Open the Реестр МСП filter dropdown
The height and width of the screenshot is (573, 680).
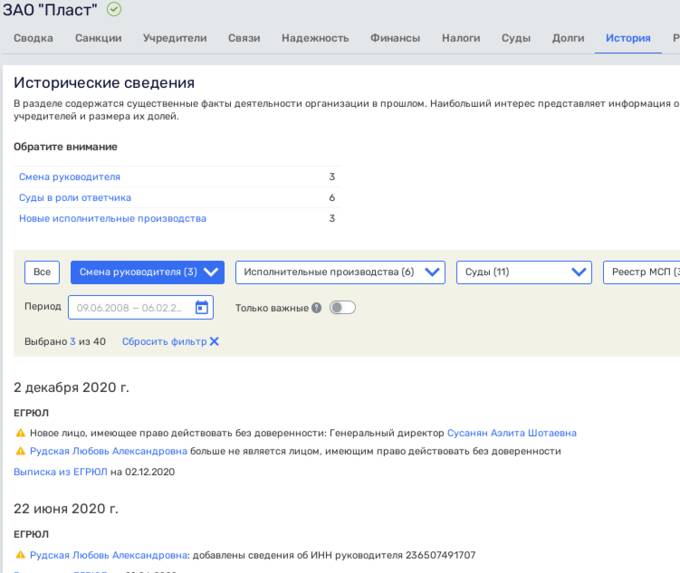pos(641,272)
